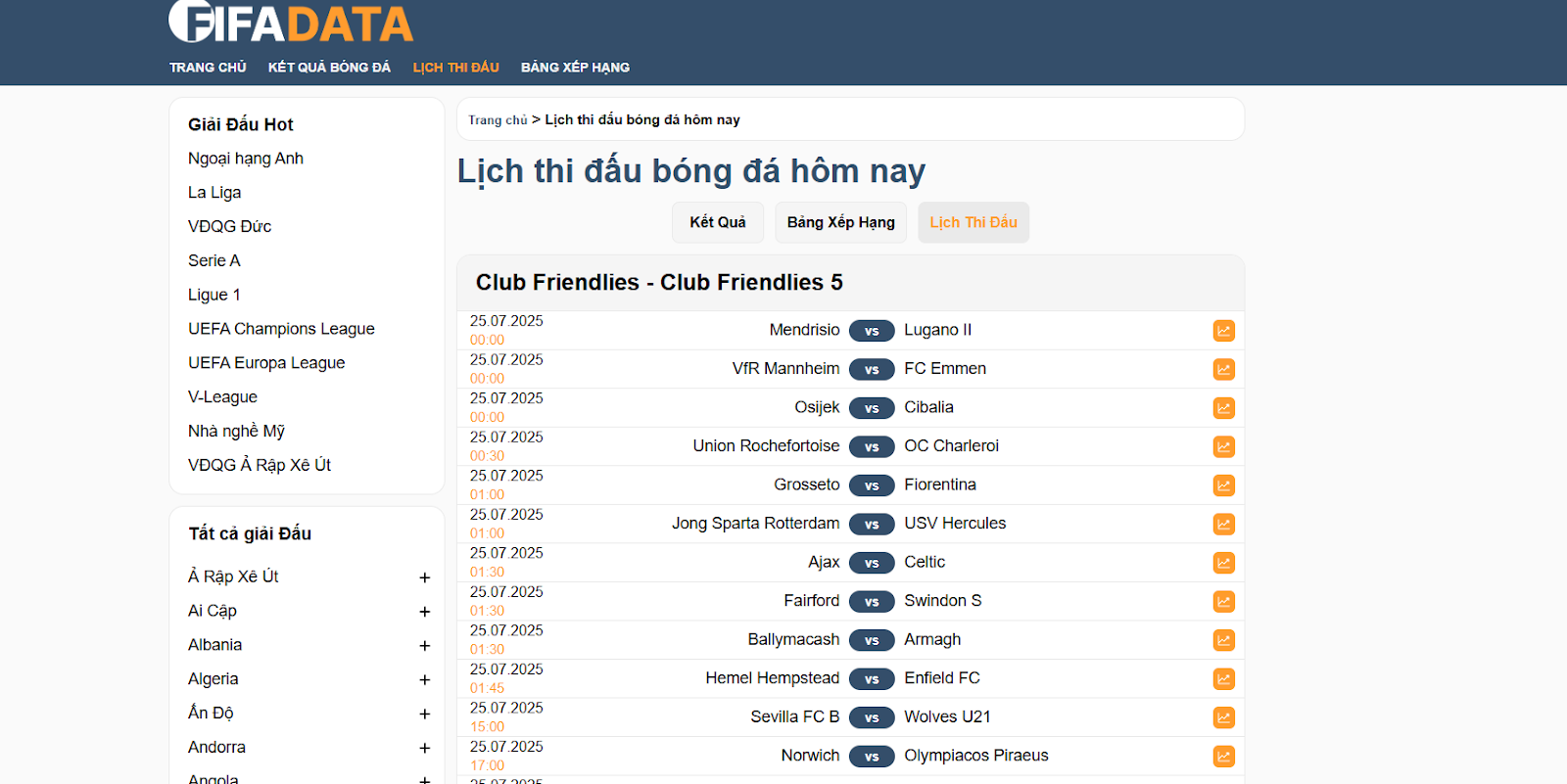Image resolution: width=1567 pixels, height=784 pixels.
Task: Click the VfR Mannheim team name
Action: 785,369
